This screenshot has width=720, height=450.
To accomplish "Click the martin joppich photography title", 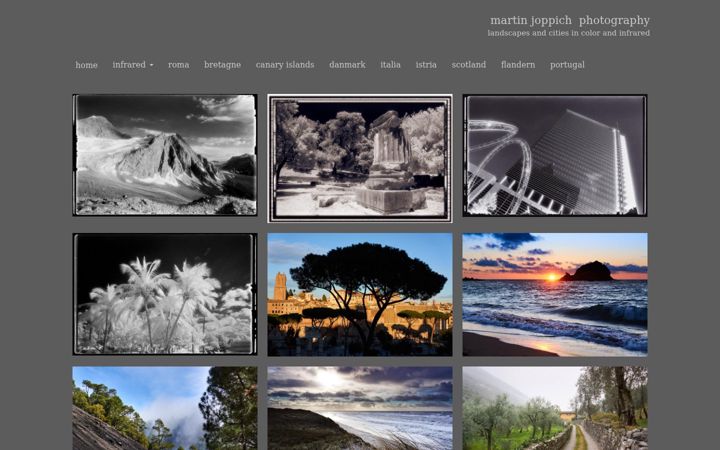I will click(x=570, y=20).
